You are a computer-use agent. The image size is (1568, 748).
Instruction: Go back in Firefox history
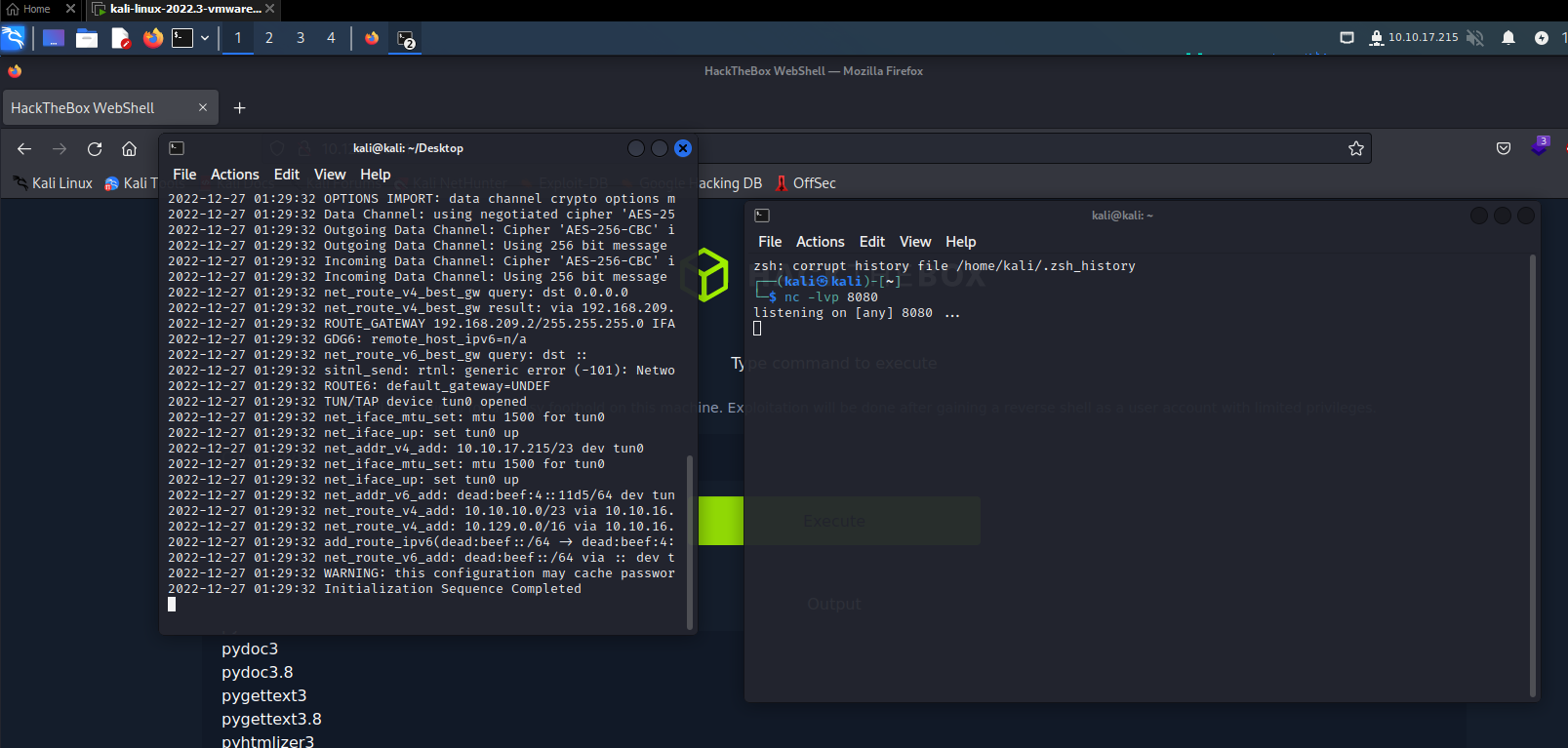pyautogui.click(x=24, y=149)
